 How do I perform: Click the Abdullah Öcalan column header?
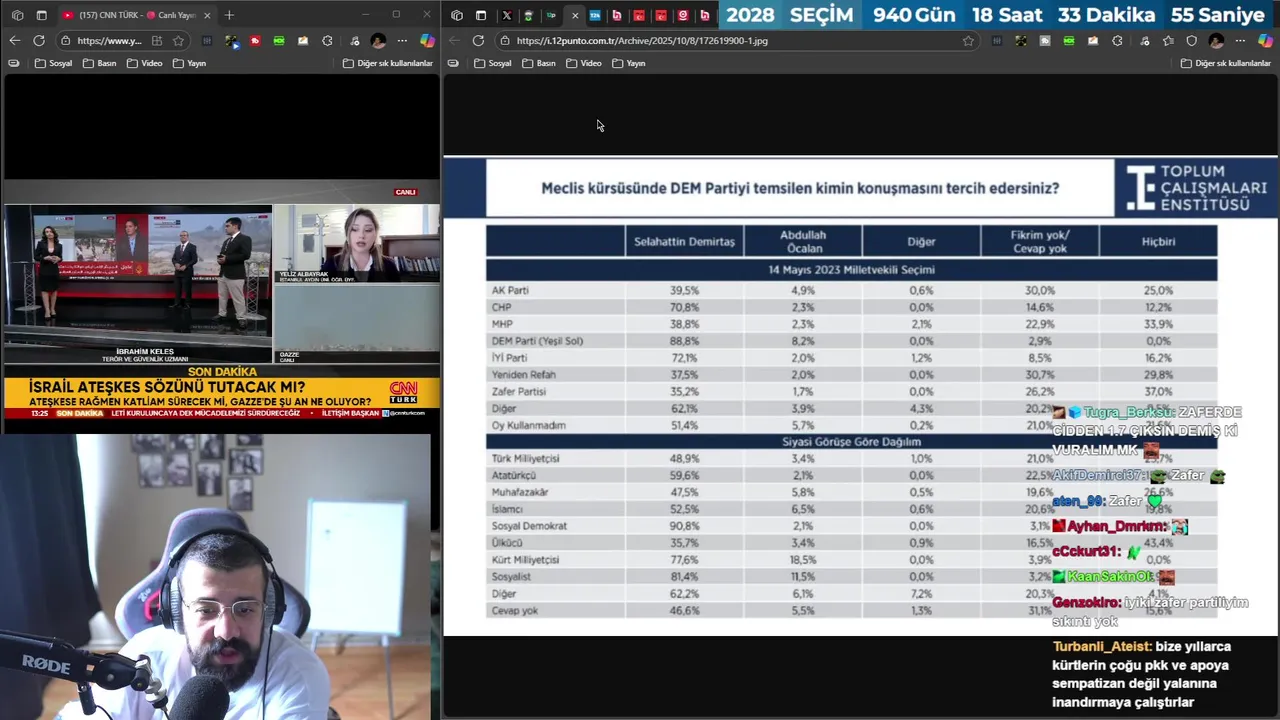click(803, 242)
